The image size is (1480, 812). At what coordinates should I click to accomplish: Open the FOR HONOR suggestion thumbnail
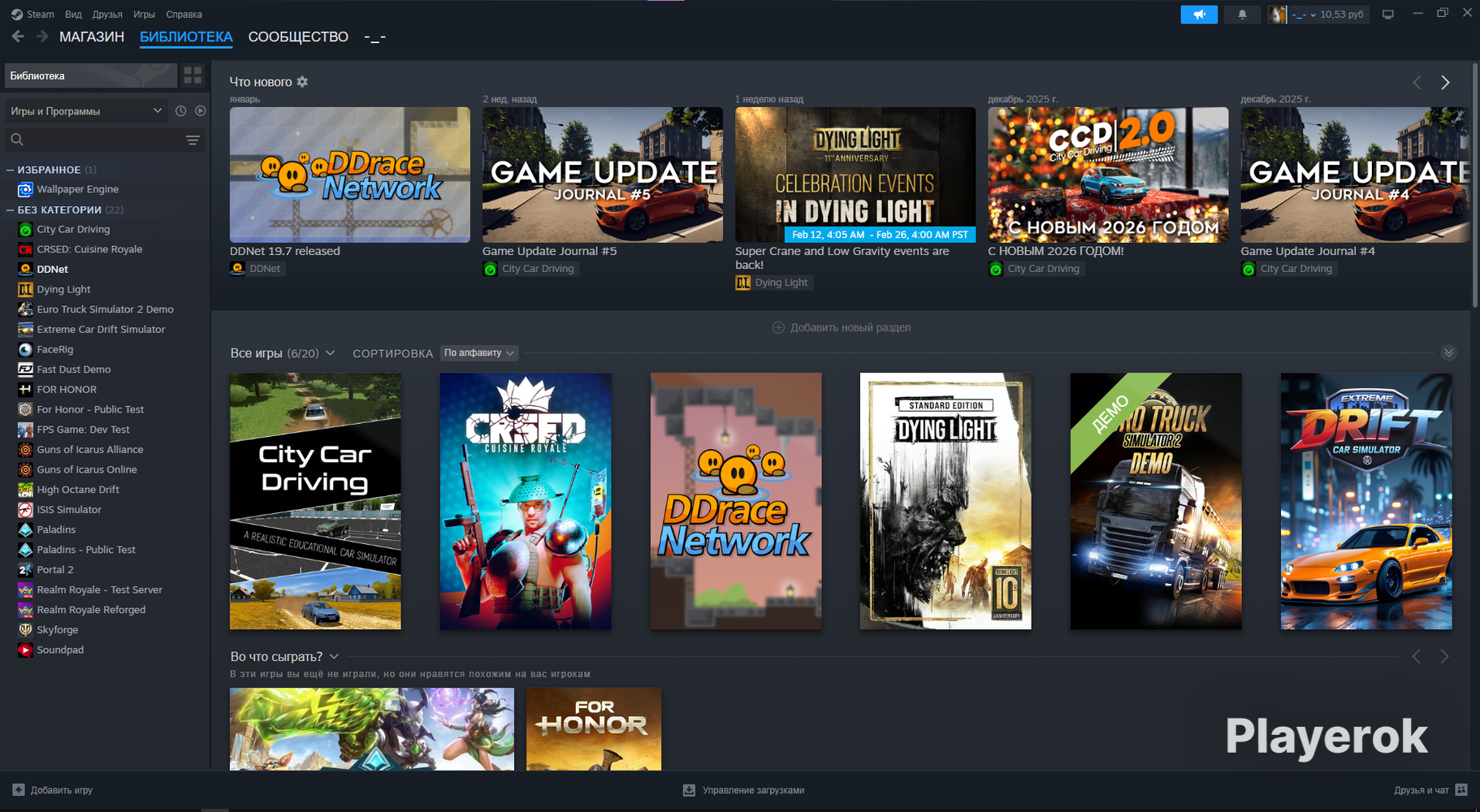pyautogui.click(x=594, y=729)
